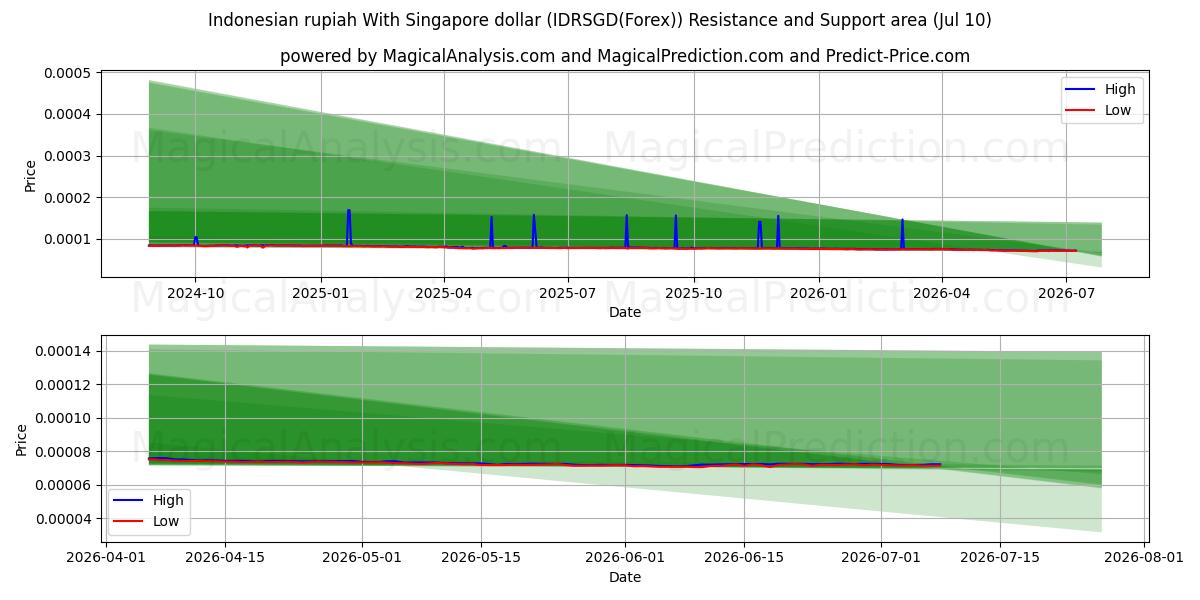Screen dimensions: 1200x600
Task: Click the 2026-06-01 tick label
Action: [625, 558]
